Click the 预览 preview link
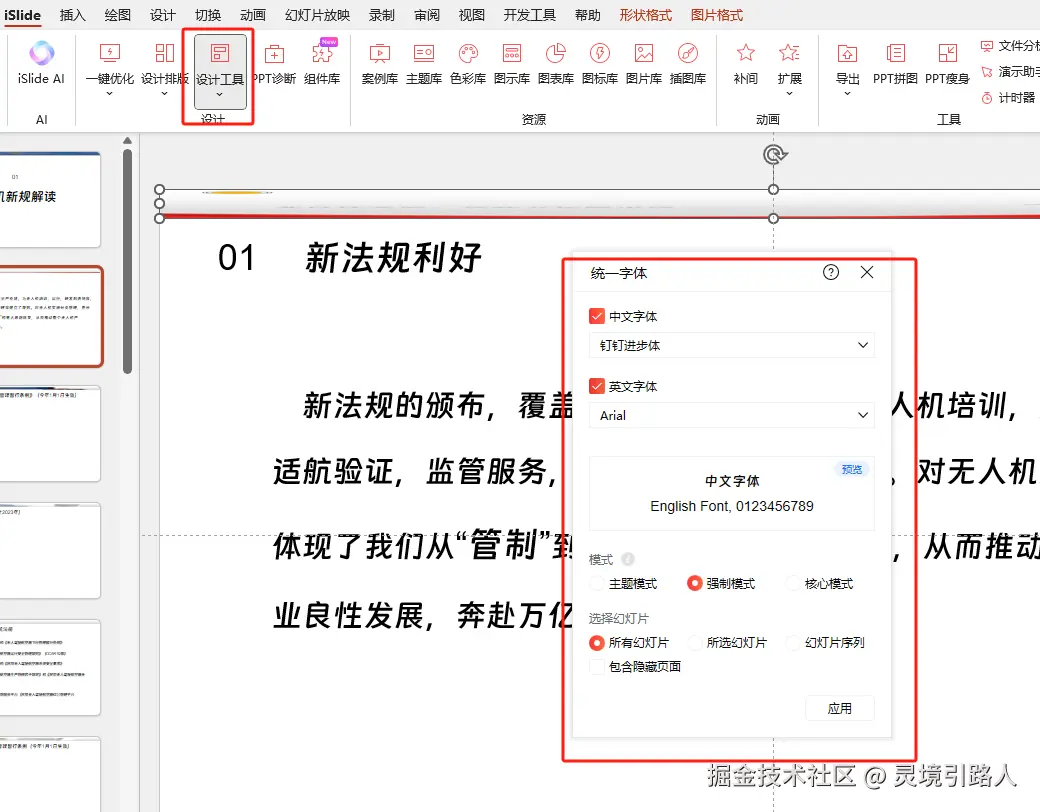 point(851,468)
